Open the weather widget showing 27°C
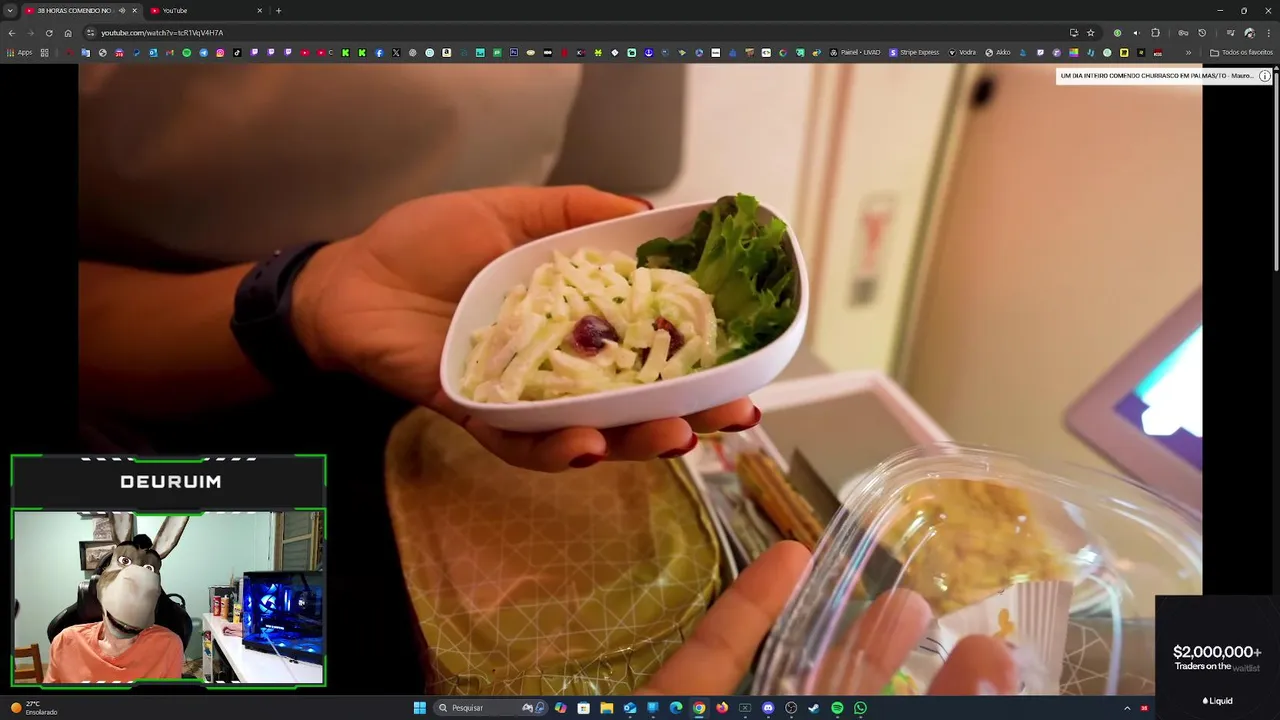Viewport: 1280px width, 720px height. [x=34, y=708]
